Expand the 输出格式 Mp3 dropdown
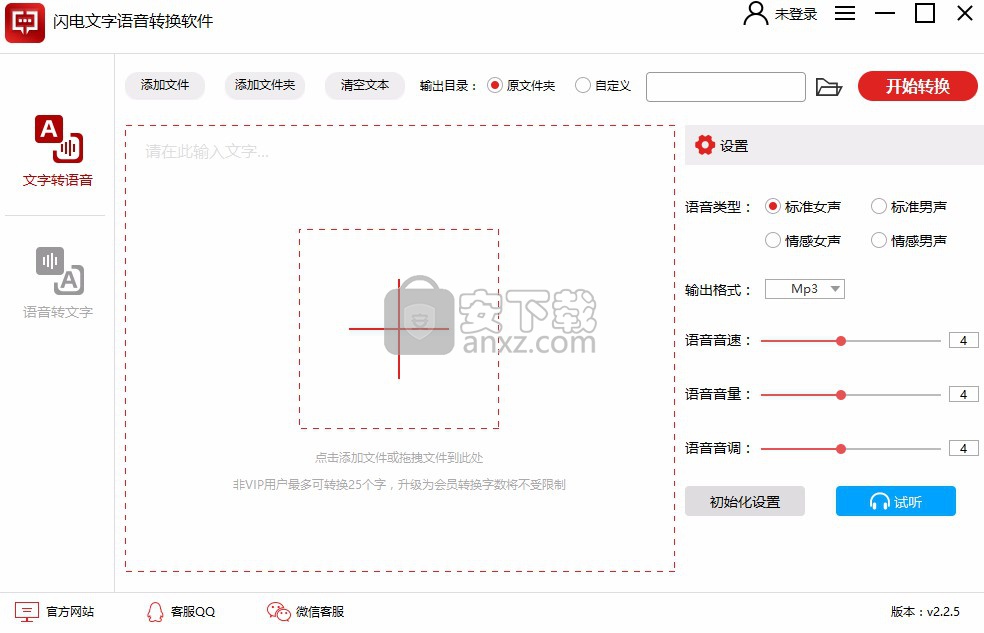The width and height of the screenshot is (984, 633). pyautogui.click(x=805, y=289)
